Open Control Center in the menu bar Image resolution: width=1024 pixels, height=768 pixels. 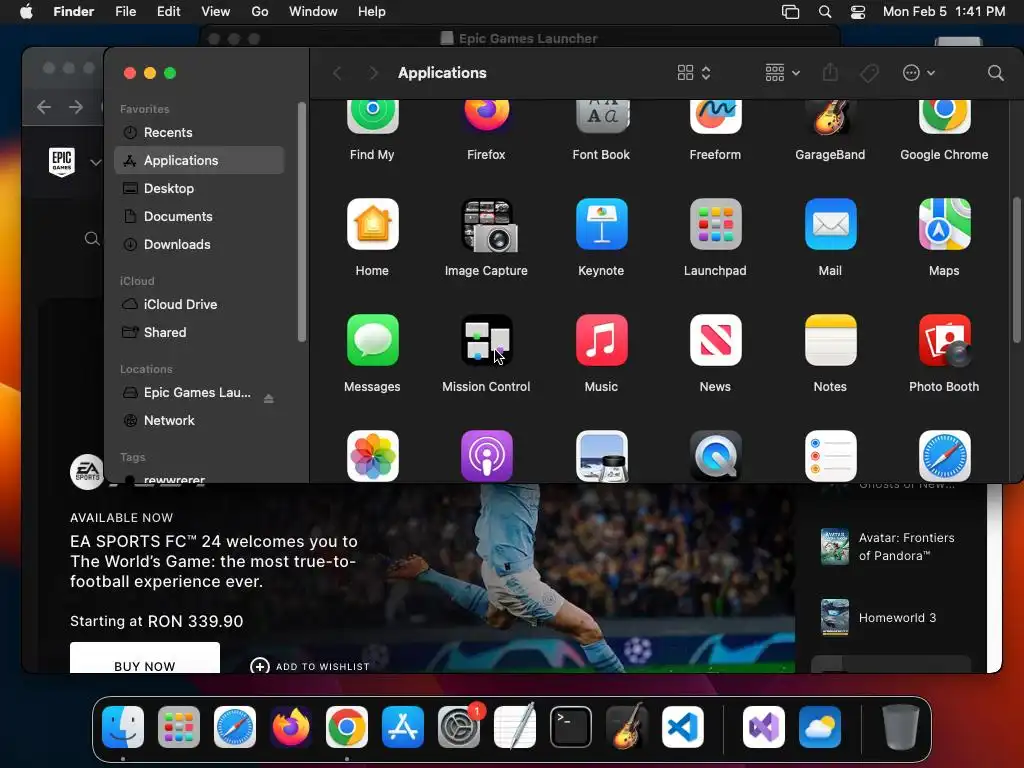tap(857, 12)
